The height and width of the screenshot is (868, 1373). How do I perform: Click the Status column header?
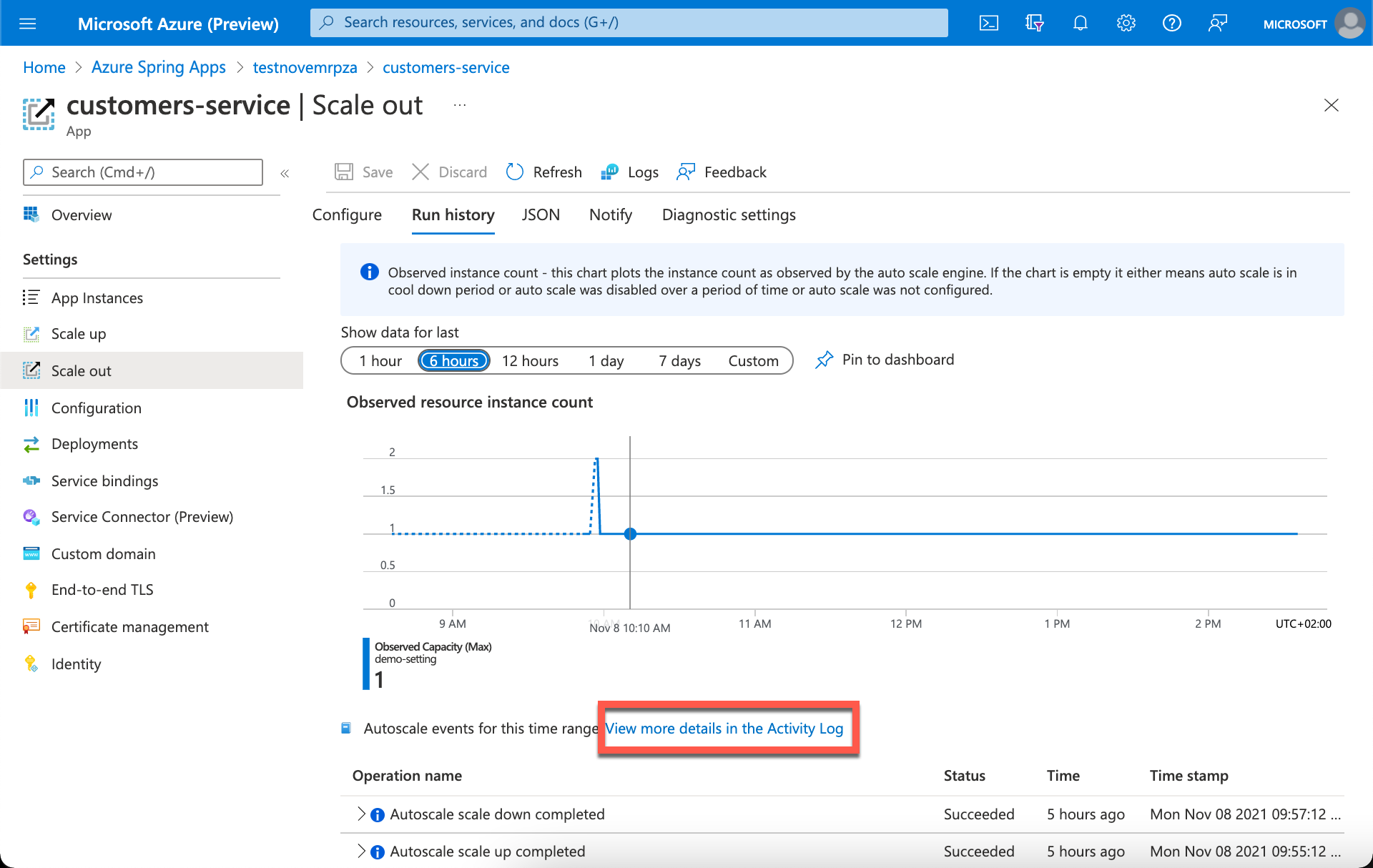(x=965, y=776)
